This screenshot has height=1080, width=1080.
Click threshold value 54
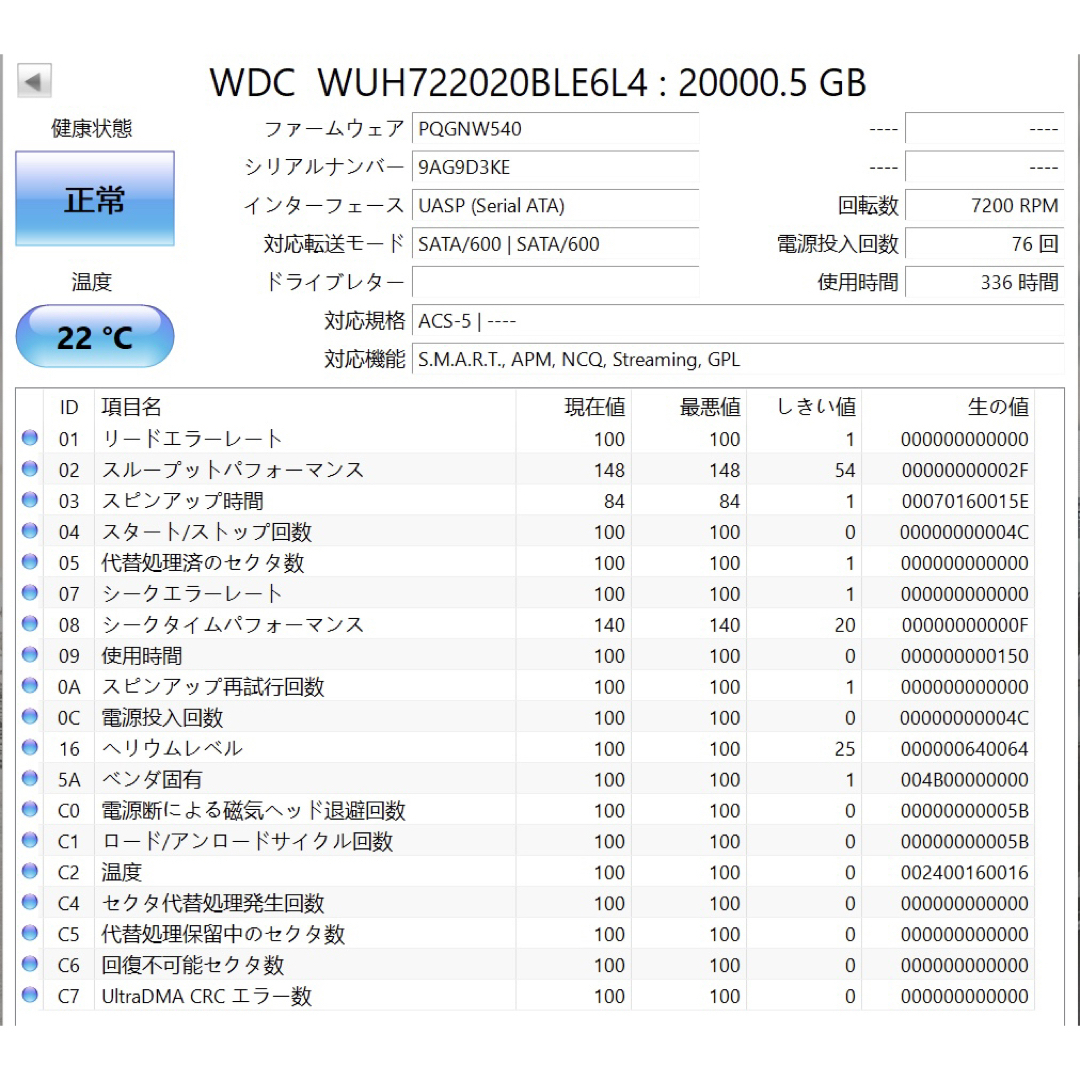point(845,470)
